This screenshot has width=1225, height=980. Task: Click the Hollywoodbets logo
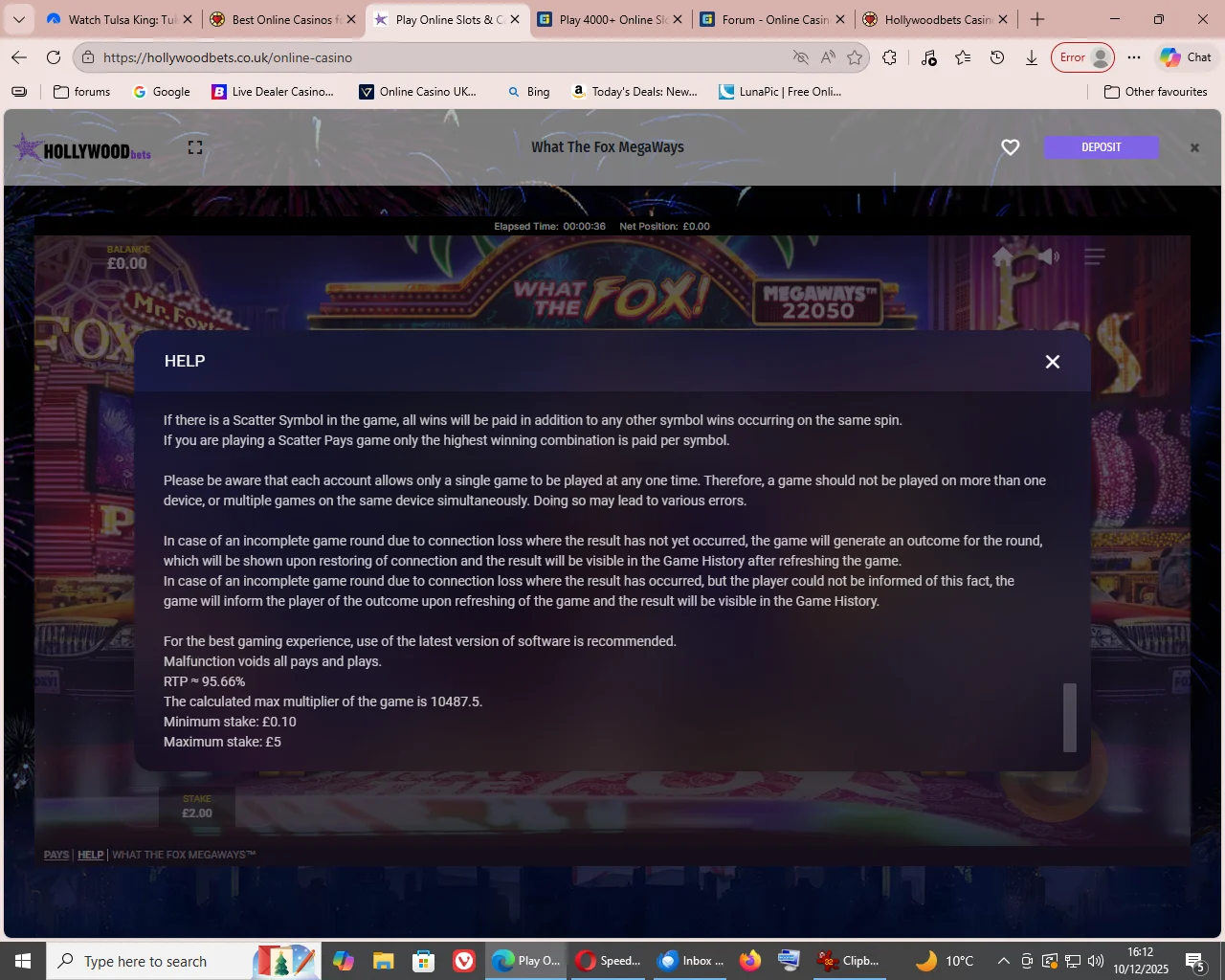[x=83, y=149]
